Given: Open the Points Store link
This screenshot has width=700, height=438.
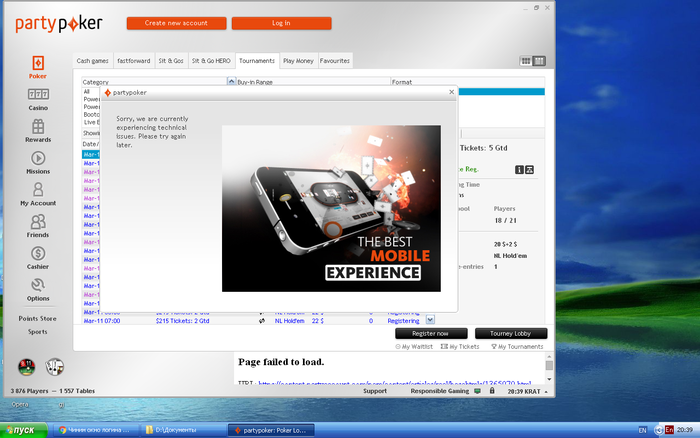Looking at the screenshot, I should point(38,318).
